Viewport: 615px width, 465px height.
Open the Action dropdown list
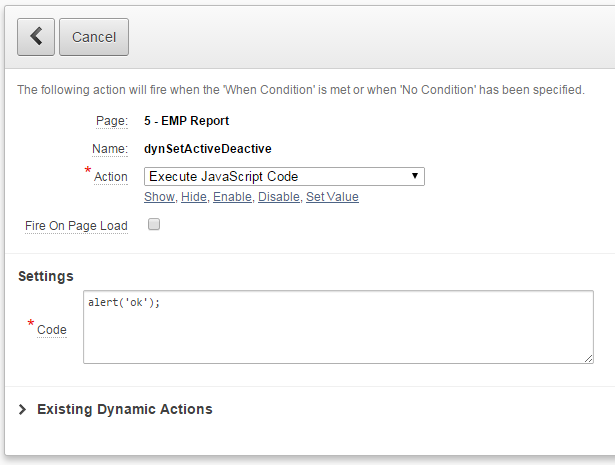(x=284, y=176)
